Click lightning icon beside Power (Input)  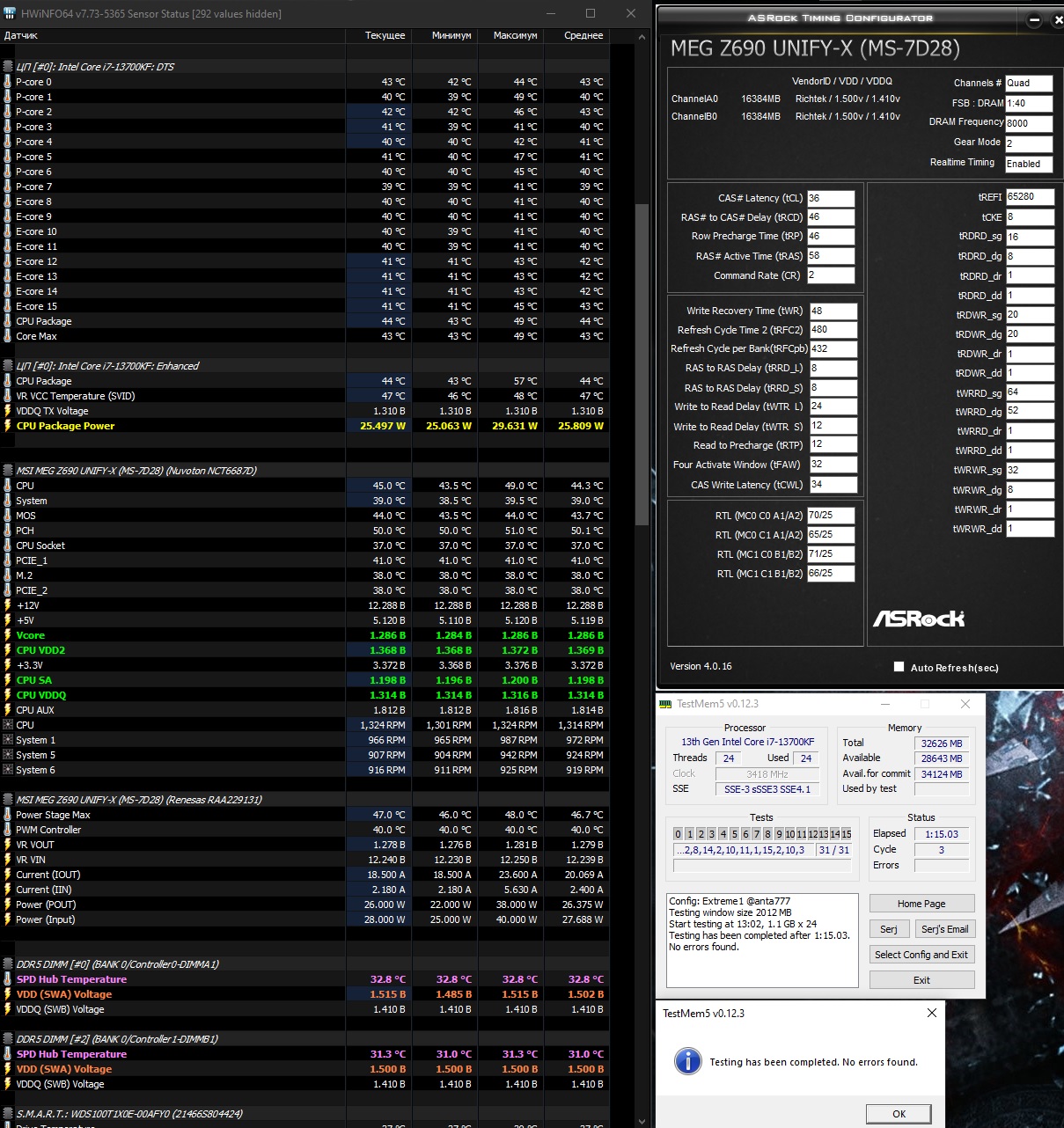pos(8,919)
